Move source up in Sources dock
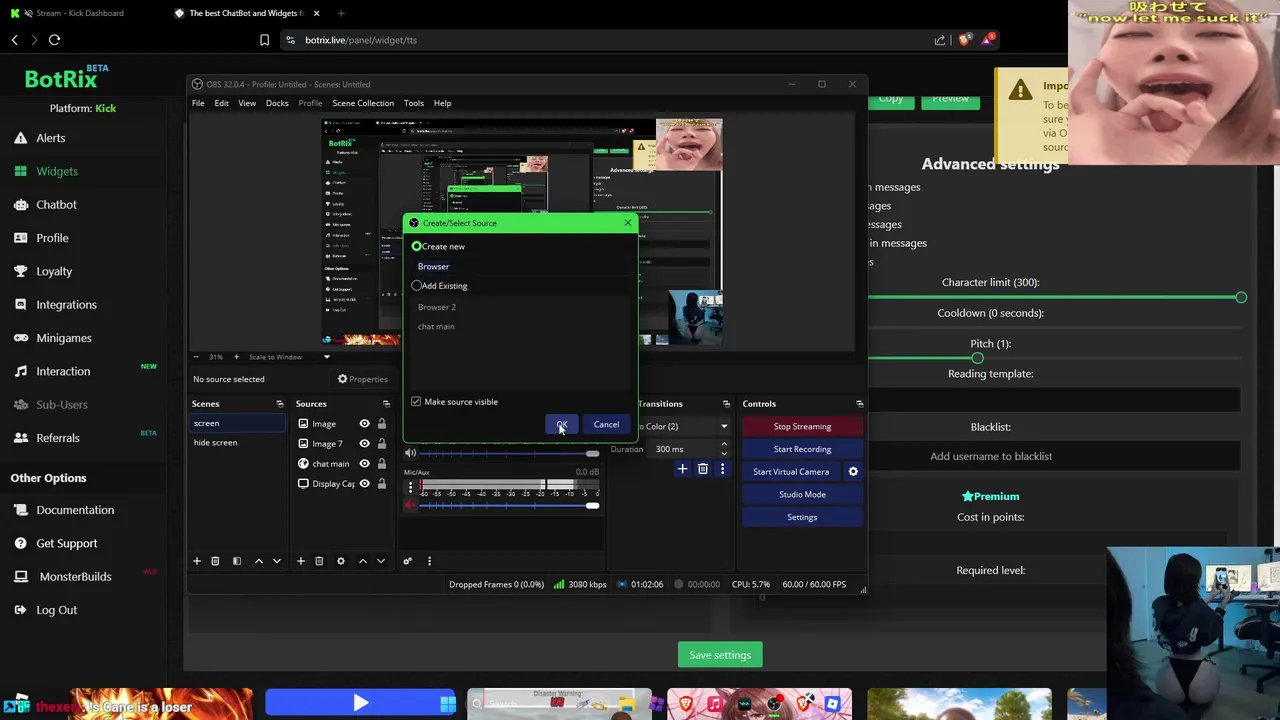Image resolution: width=1280 pixels, height=720 pixels. [x=362, y=561]
